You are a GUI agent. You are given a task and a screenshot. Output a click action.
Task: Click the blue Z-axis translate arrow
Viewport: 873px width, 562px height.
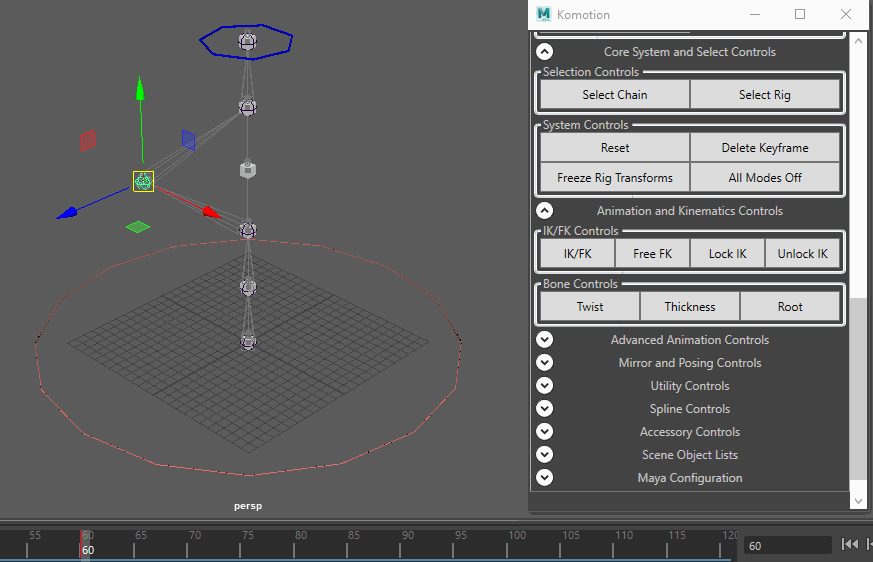coord(68,213)
